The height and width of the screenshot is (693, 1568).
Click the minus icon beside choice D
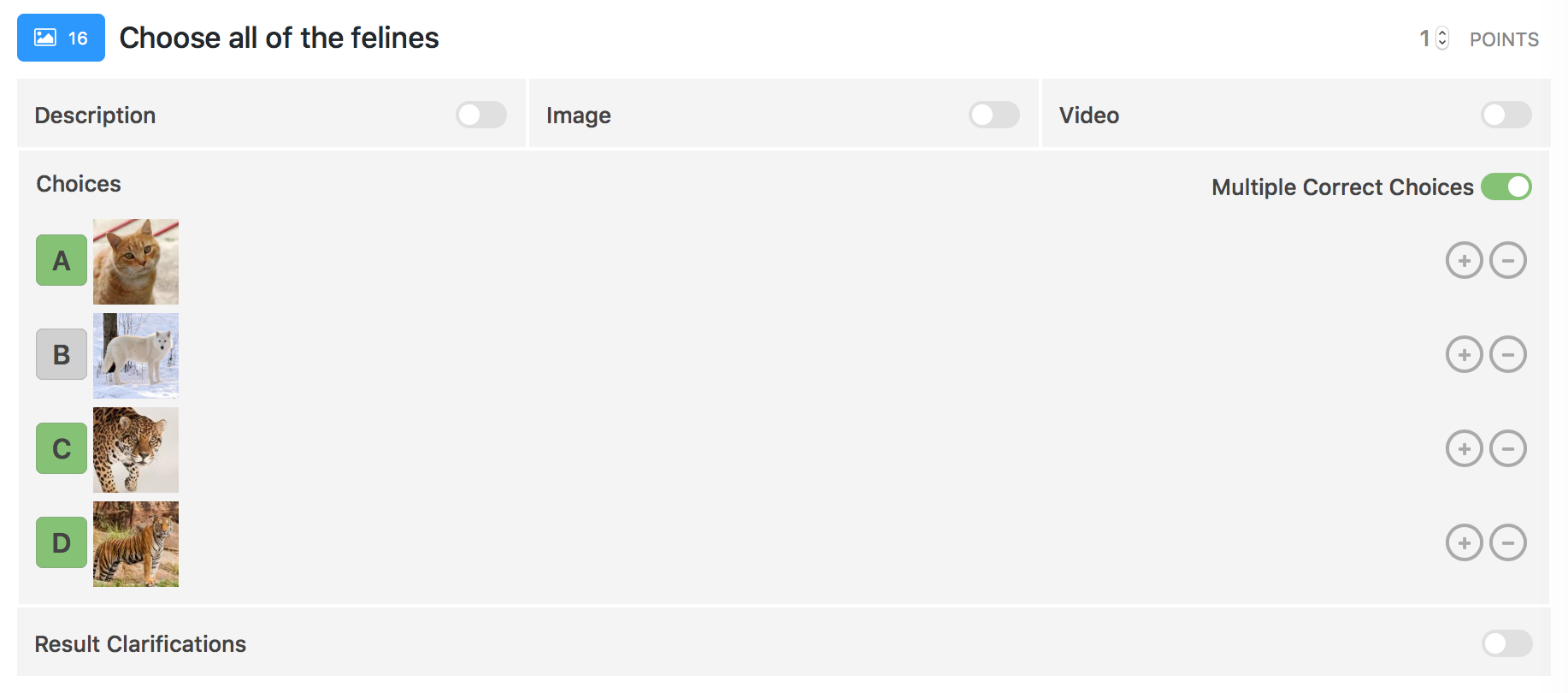coord(1508,542)
